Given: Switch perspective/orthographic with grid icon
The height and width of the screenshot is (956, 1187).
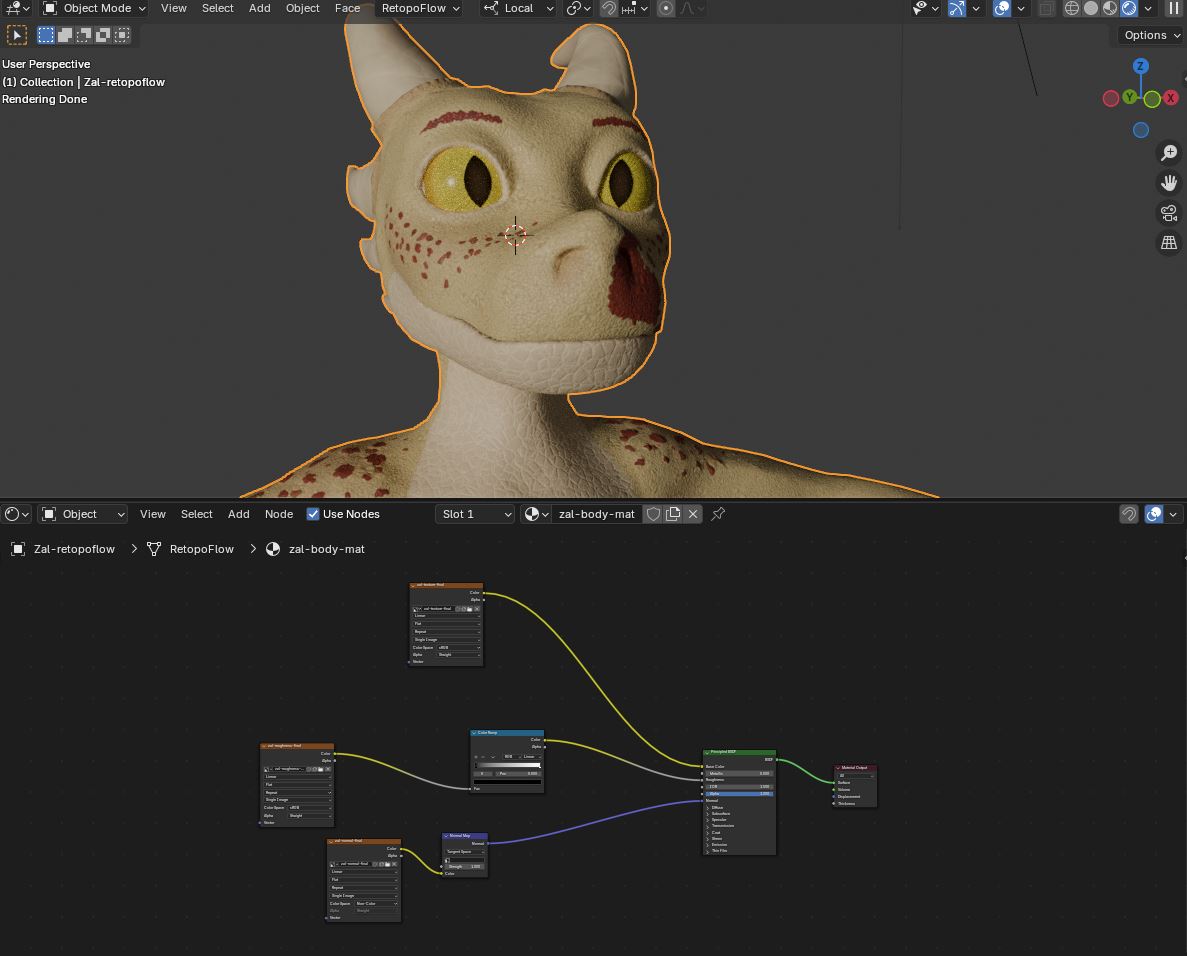Looking at the screenshot, I should (x=1168, y=243).
